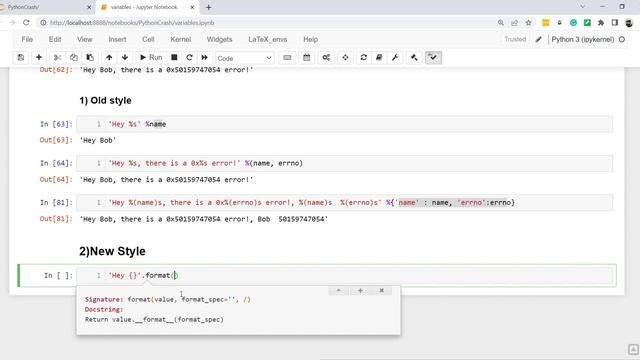Open the Edit menu

pyautogui.click(x=55, y=40)
